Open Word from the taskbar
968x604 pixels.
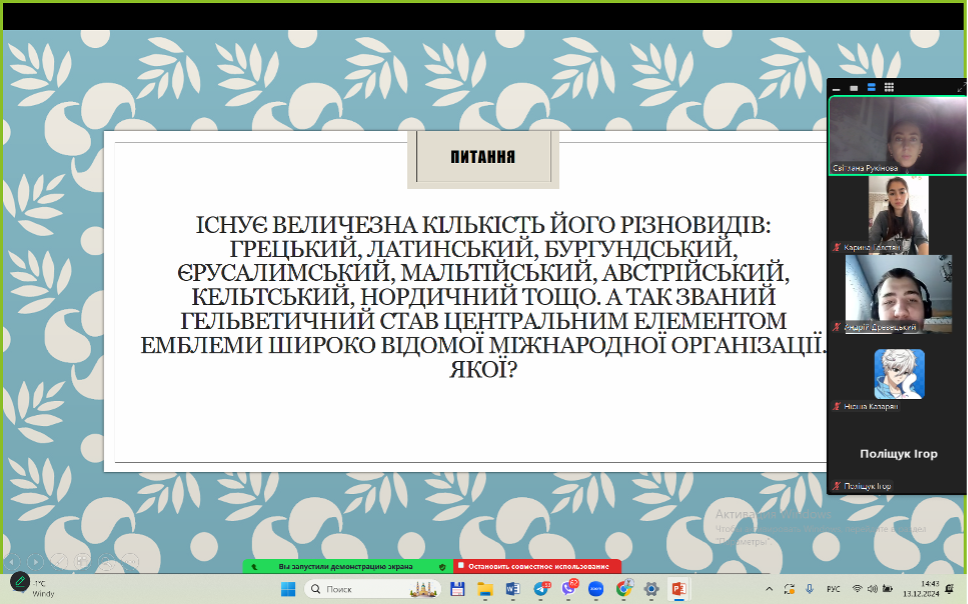(513, 589)
